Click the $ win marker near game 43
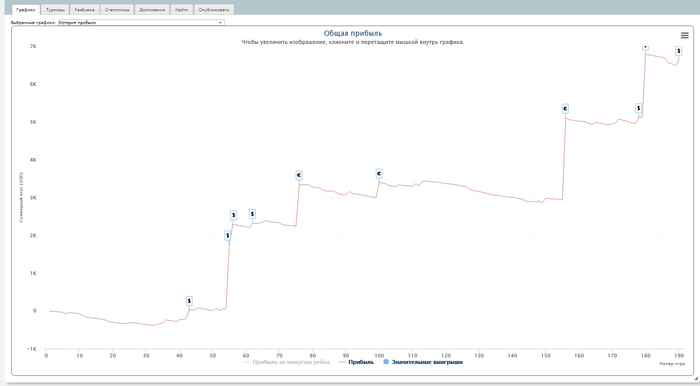 click(189, 301)
